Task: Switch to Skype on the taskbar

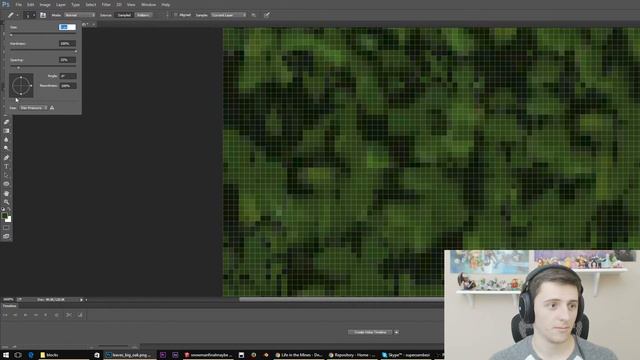Action: click(406, 355)
